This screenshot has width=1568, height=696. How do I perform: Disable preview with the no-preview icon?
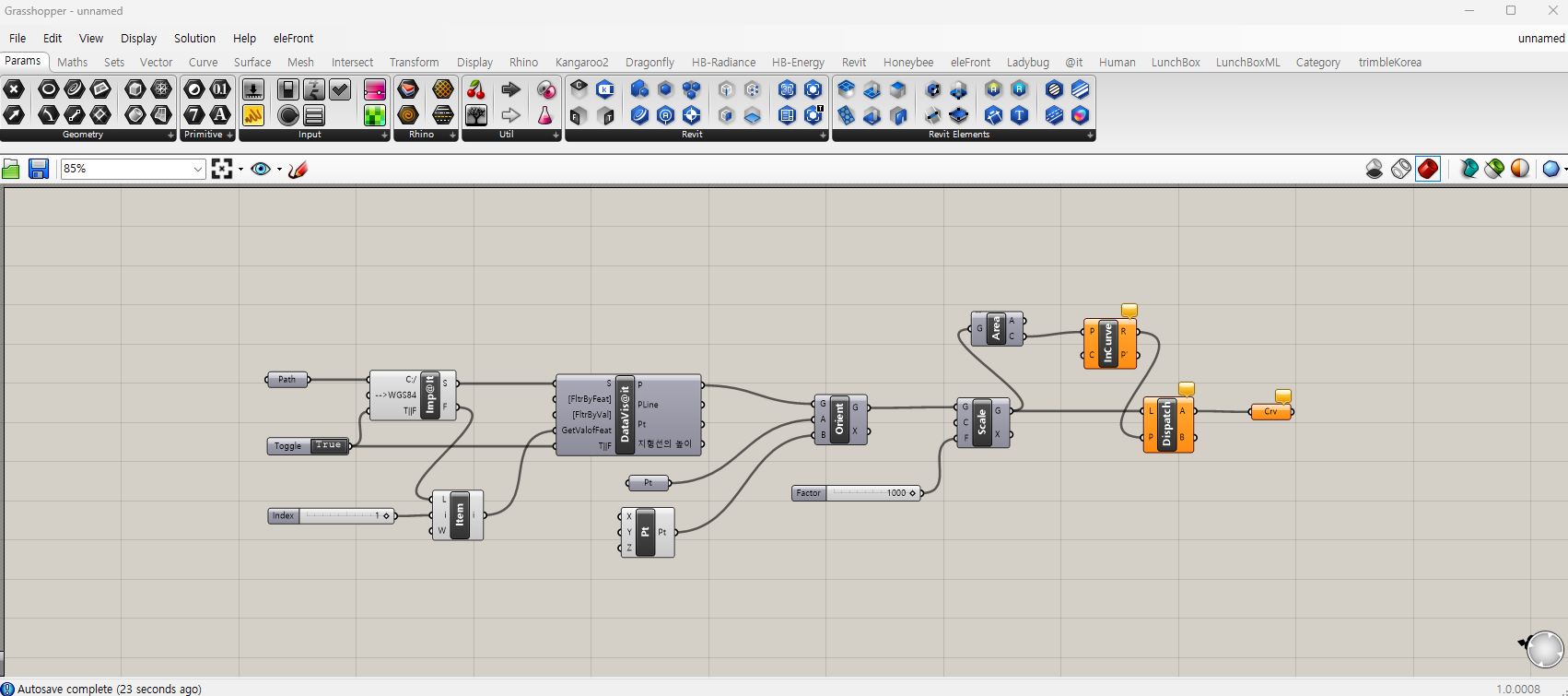coord(1375,169)
